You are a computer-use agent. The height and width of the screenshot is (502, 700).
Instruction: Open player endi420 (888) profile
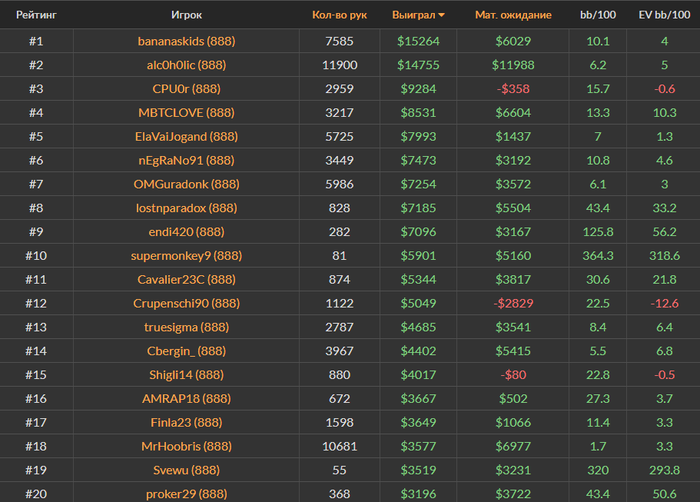coord(186,232)
